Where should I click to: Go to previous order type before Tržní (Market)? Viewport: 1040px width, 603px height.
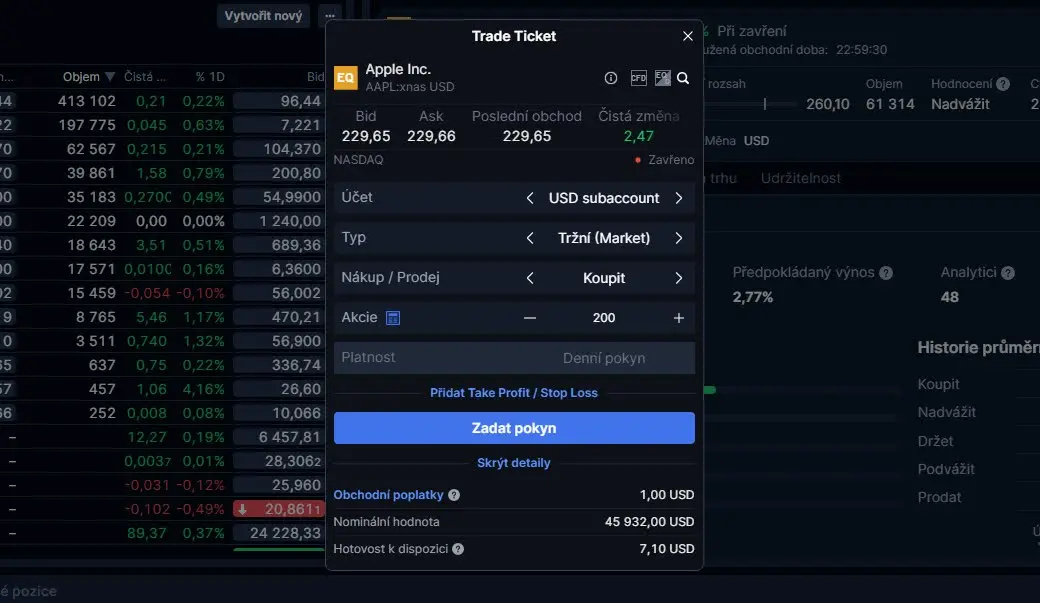click(x=530, y=238)
